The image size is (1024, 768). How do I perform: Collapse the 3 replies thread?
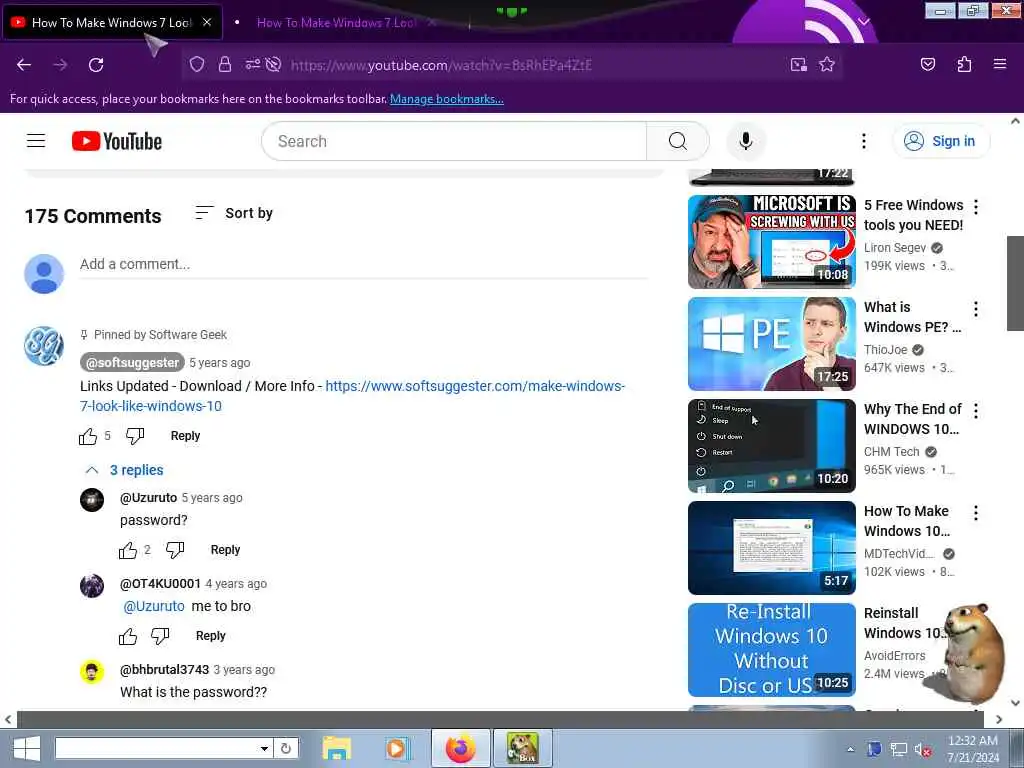click(124, 470)
